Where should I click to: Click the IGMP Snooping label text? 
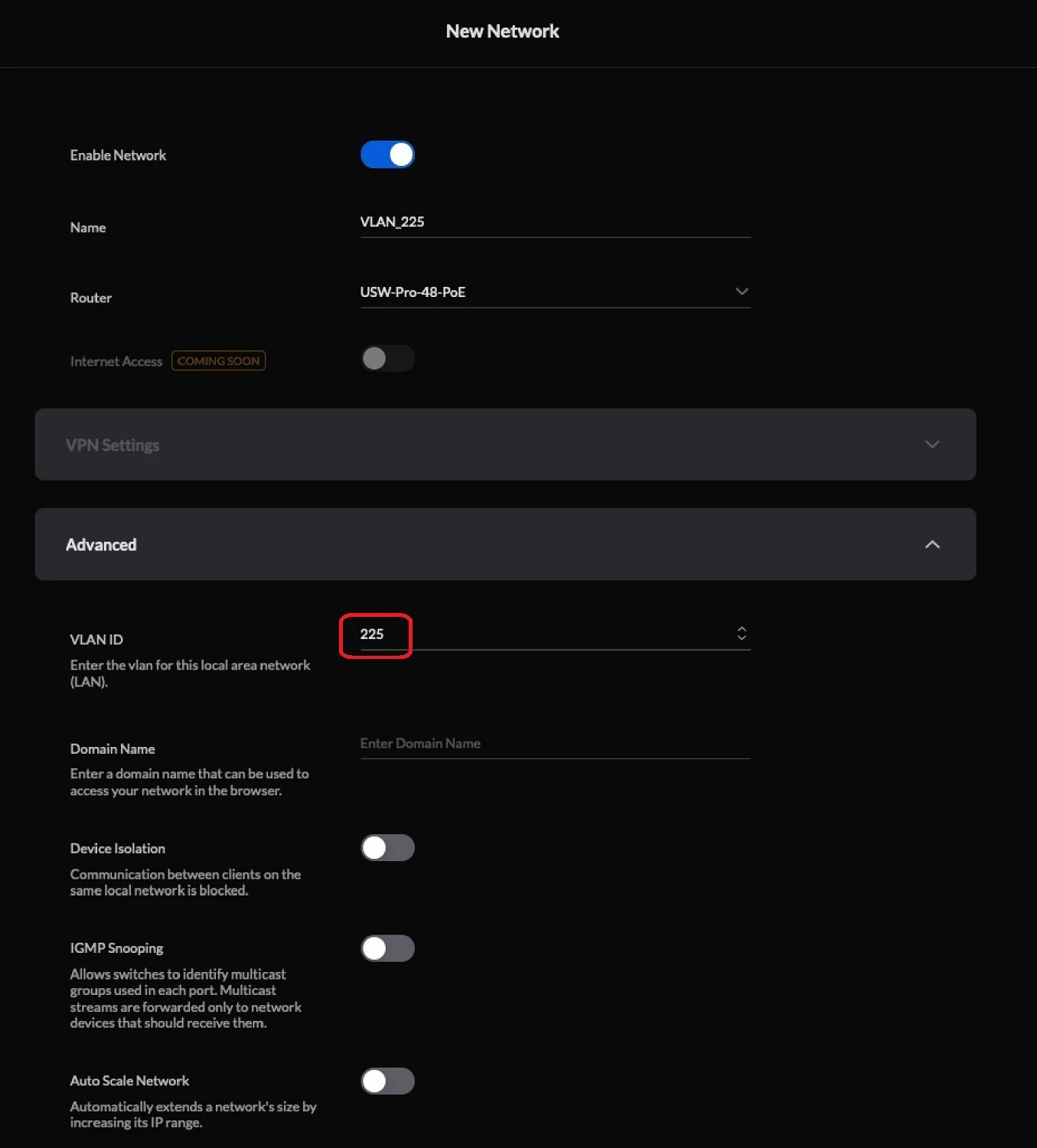(117, 948)
